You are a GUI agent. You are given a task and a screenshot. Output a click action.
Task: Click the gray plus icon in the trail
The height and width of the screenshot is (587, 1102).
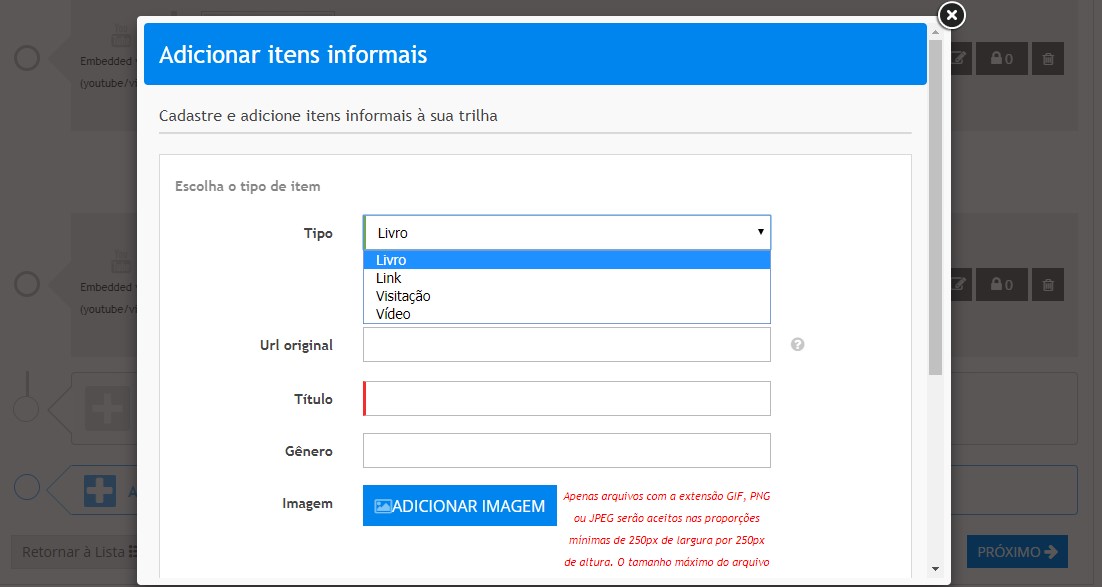[102, 408]
